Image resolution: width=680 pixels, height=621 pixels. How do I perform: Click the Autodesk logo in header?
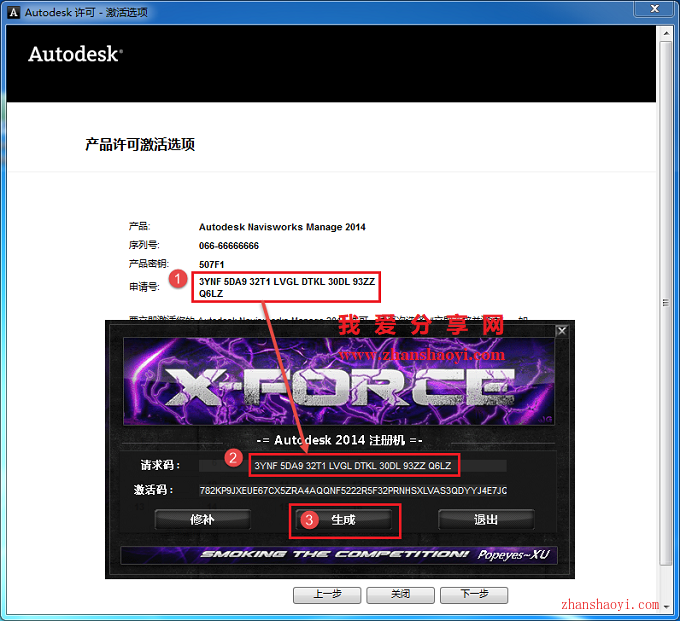coord(75,54)
